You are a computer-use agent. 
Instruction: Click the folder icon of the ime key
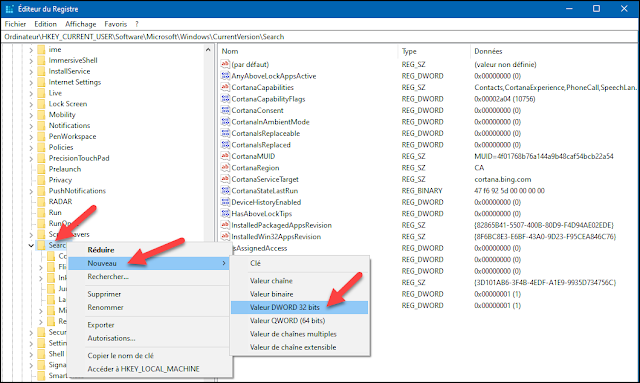coord(41,49)
